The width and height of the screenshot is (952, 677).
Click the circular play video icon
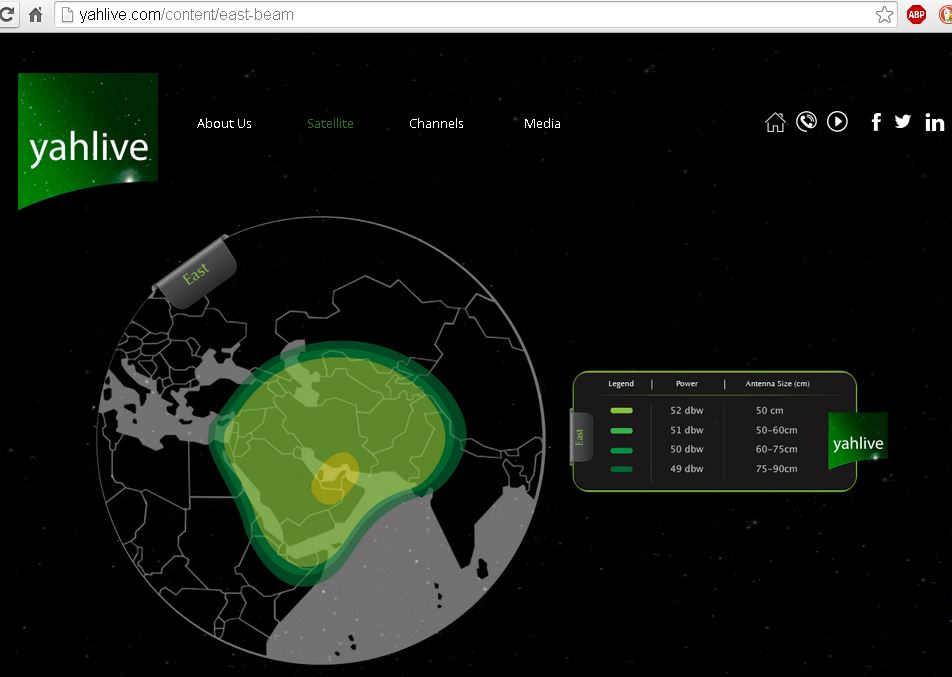click(x=838, y=122)
